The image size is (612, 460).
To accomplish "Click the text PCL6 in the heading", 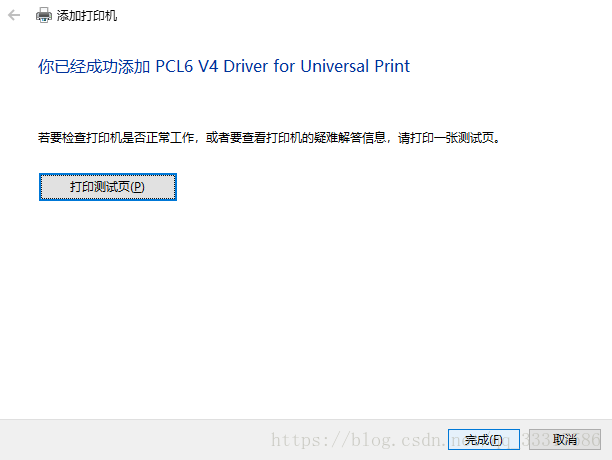I will point(174,66).
